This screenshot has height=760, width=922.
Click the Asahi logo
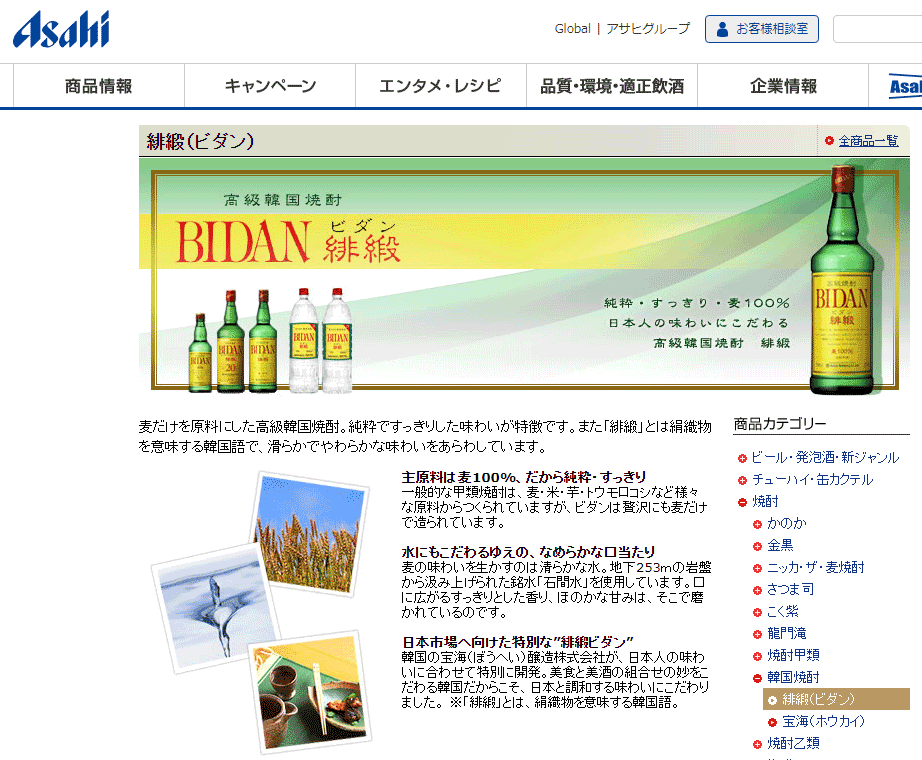pyautogui.click(x=61, y=29)
